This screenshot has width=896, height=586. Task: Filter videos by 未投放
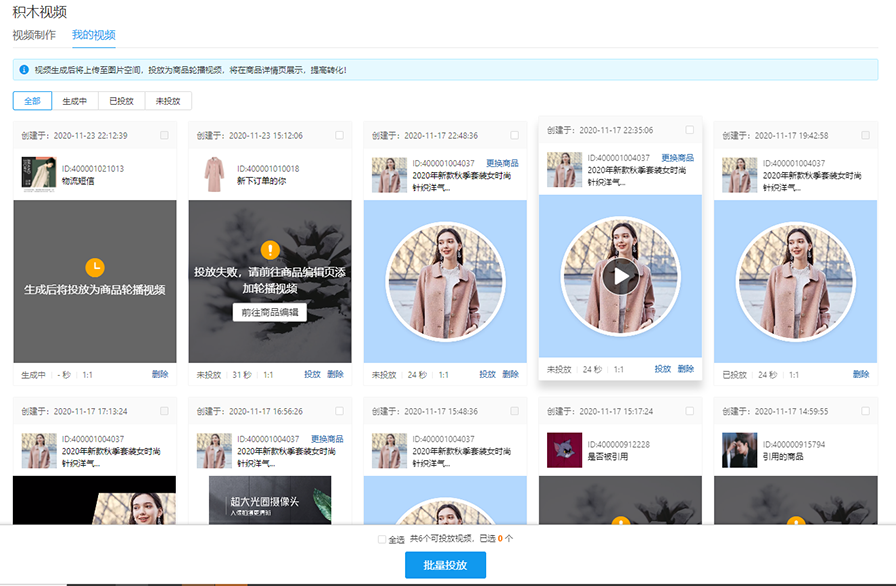(168, 101)
